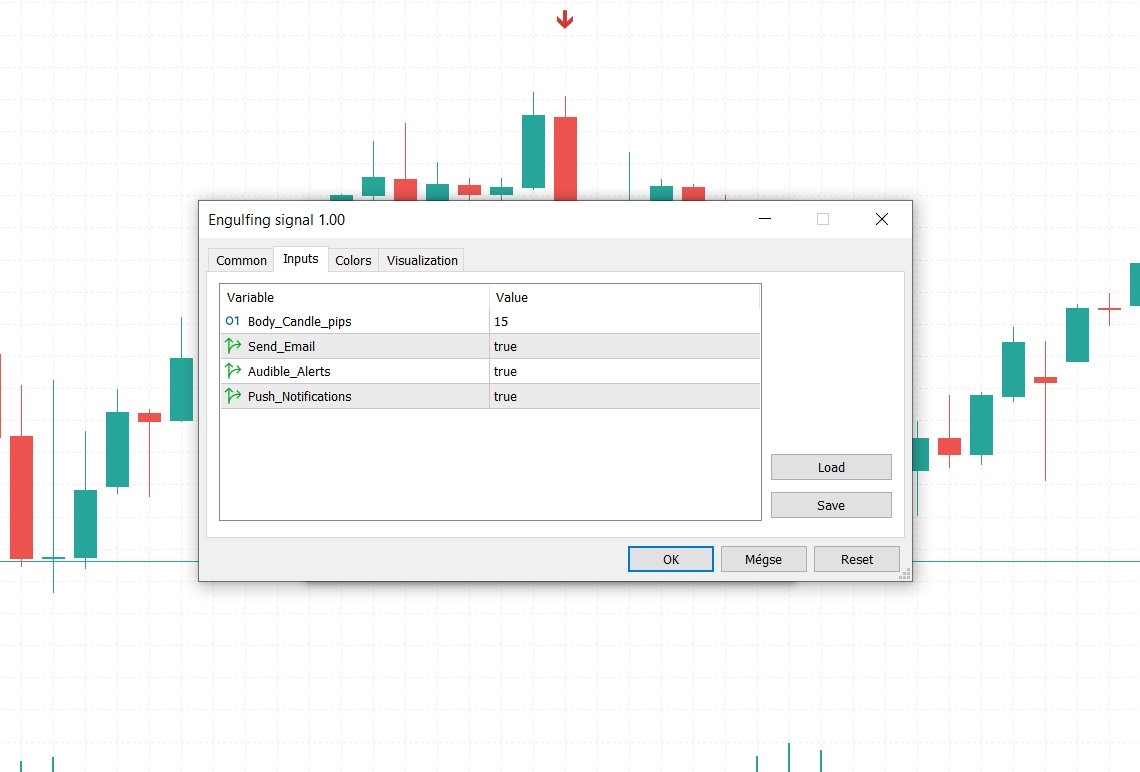This screenshot has width=1140, height=772.
Task: Click the Reset button
Action: point(856,559)
